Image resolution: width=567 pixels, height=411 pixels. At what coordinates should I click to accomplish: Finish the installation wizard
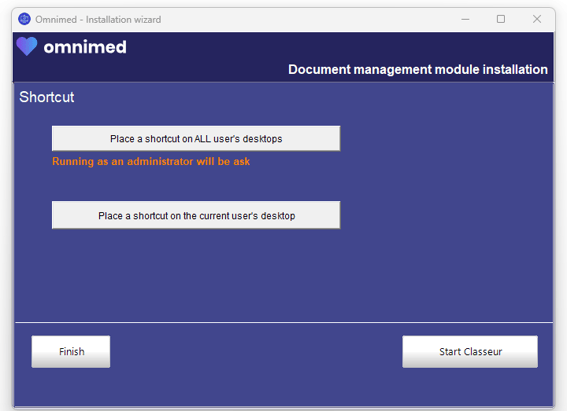[71, 352]
